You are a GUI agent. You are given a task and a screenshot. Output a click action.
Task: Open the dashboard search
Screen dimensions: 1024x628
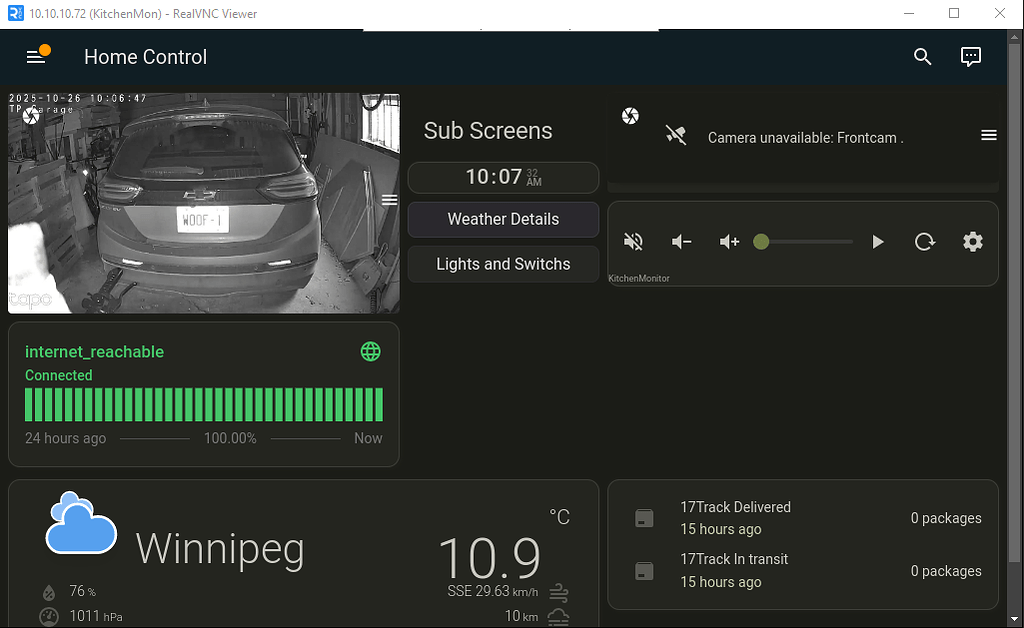(x=922, y=57)
